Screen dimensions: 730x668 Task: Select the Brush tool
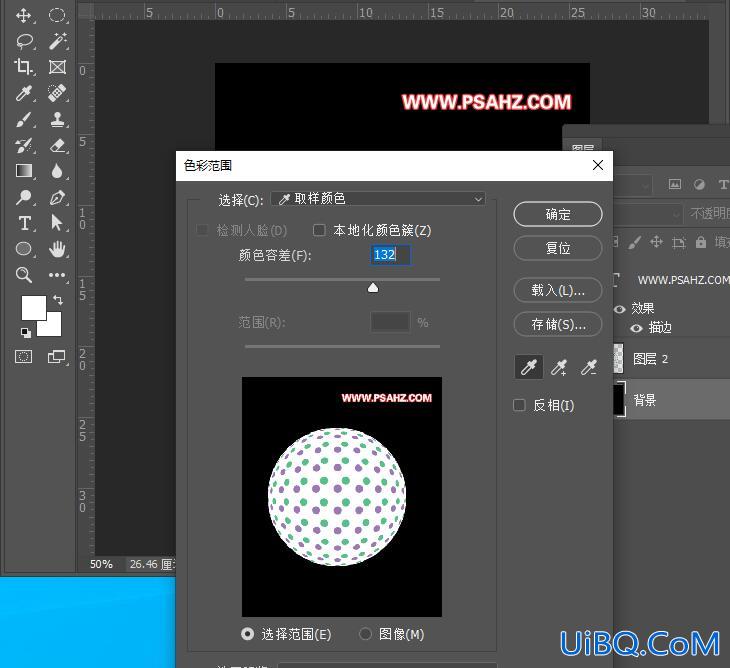23,119
